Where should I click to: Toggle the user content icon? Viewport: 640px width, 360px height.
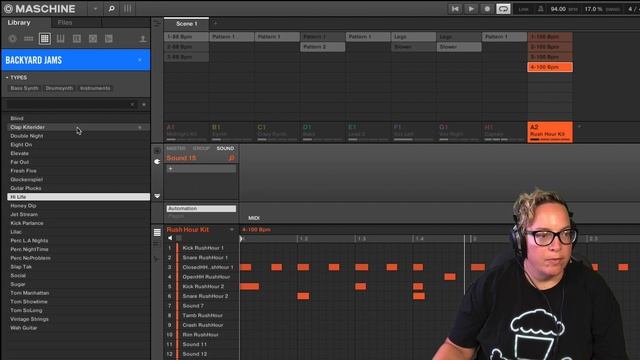(143, 39)
